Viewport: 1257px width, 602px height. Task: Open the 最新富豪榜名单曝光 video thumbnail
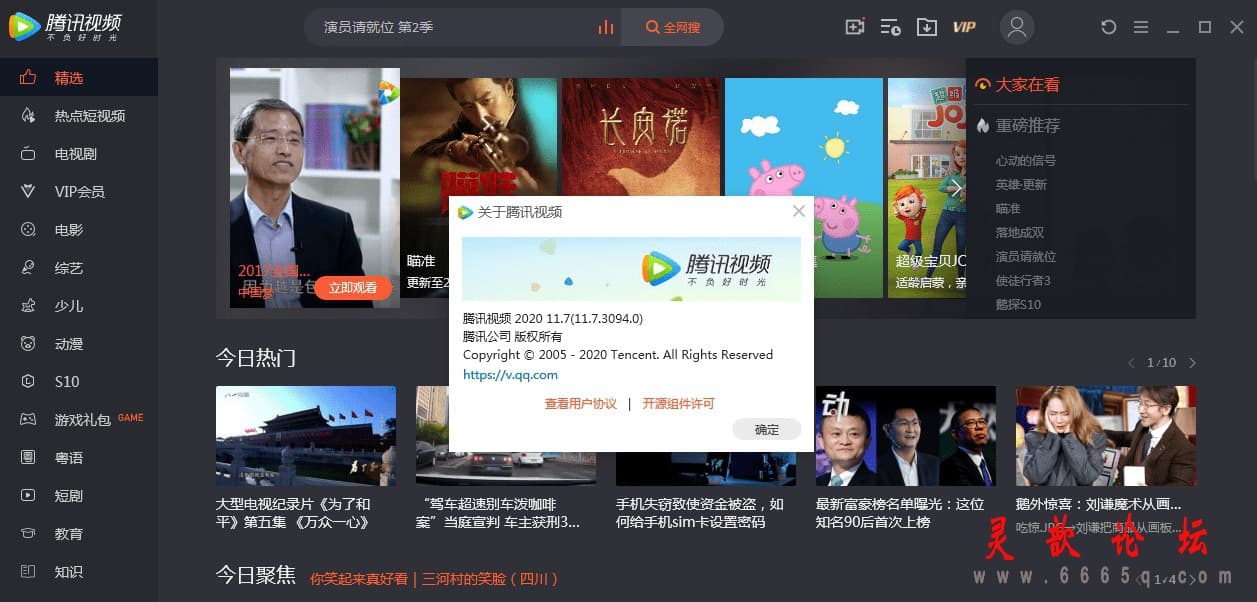click(906, 436)
